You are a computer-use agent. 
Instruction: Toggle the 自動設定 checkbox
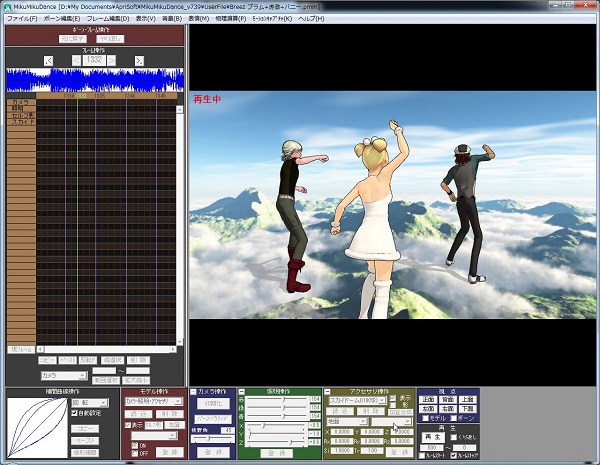pyautogui.click(x=75, y=413)
